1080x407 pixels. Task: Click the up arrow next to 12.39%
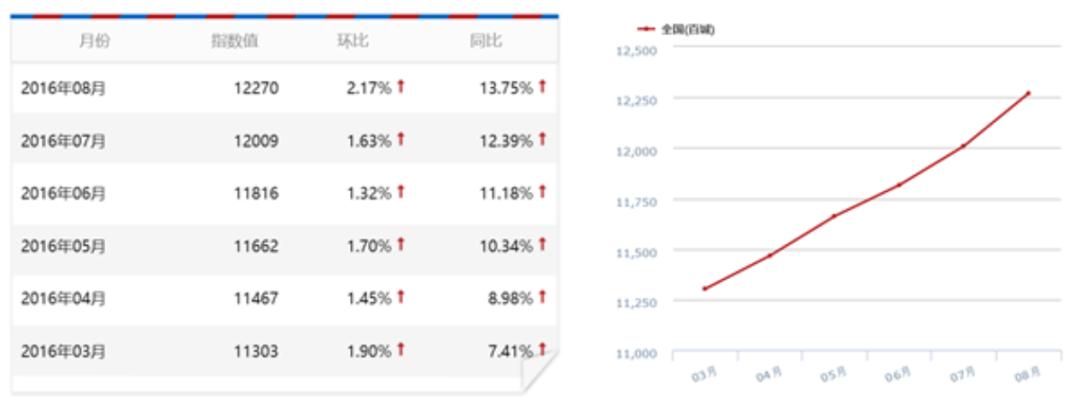542,140
